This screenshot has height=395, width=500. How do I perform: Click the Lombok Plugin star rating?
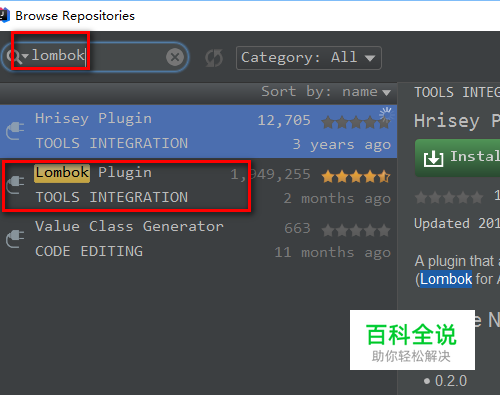(x=356, y=176)
